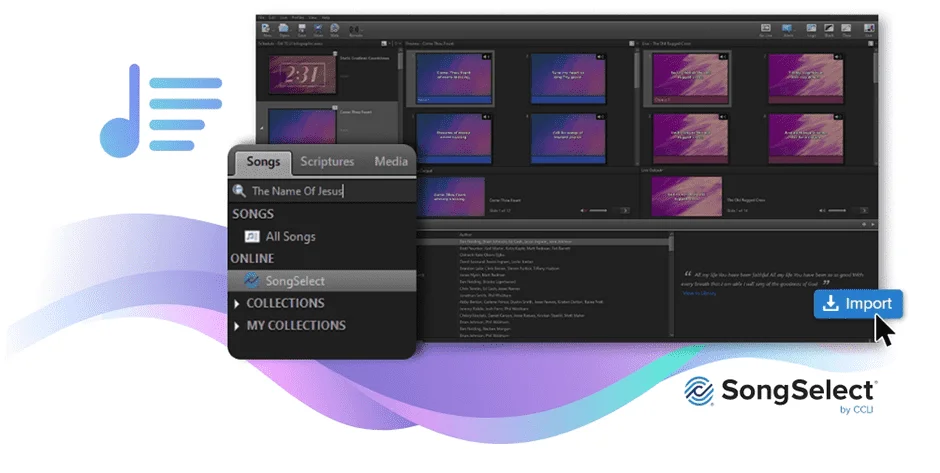940x473 pixels.
Task: Toggle audio icon on Live slide 2
Action: 837,57
